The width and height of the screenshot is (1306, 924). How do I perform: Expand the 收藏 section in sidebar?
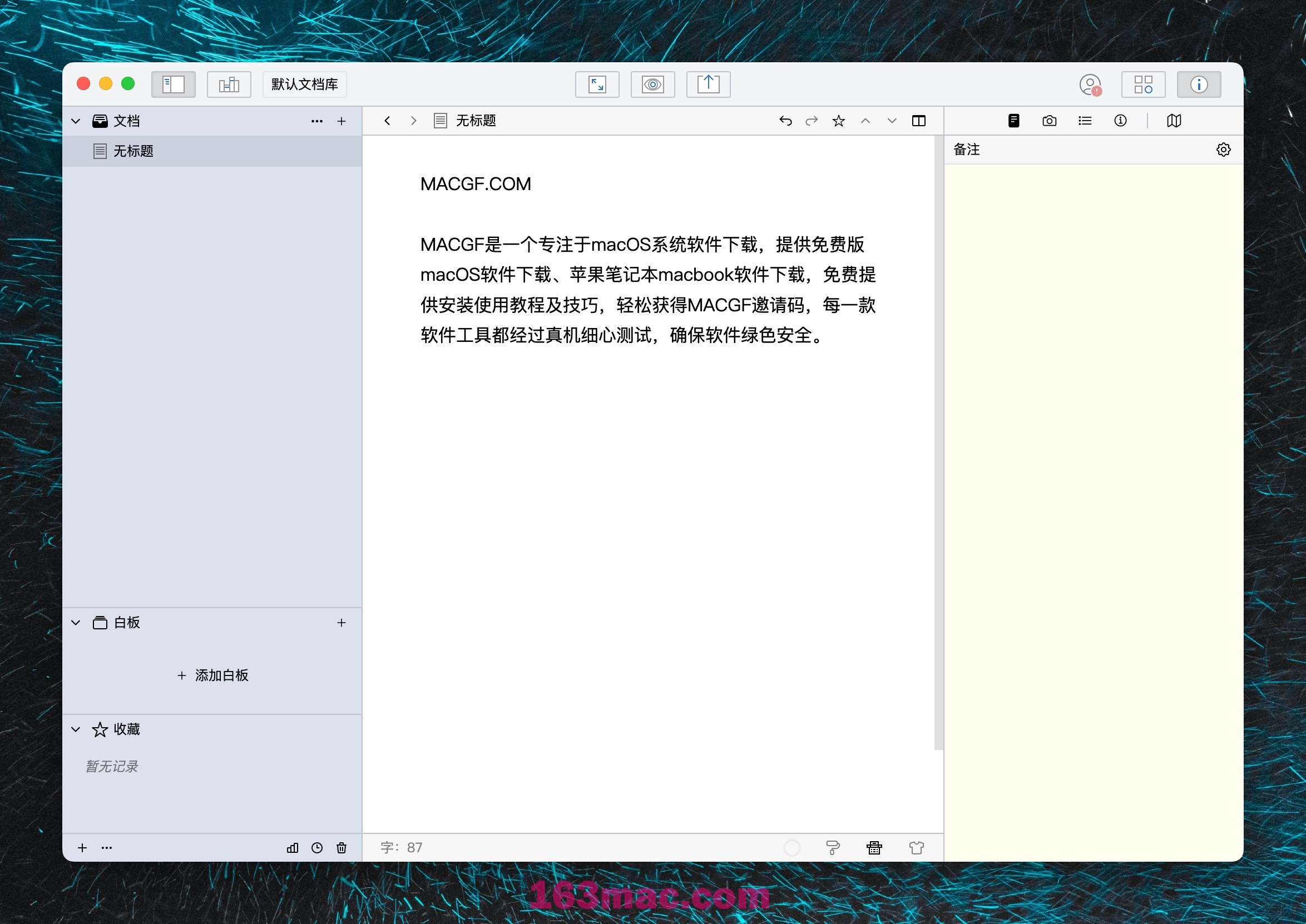click(x=78, y=728)
